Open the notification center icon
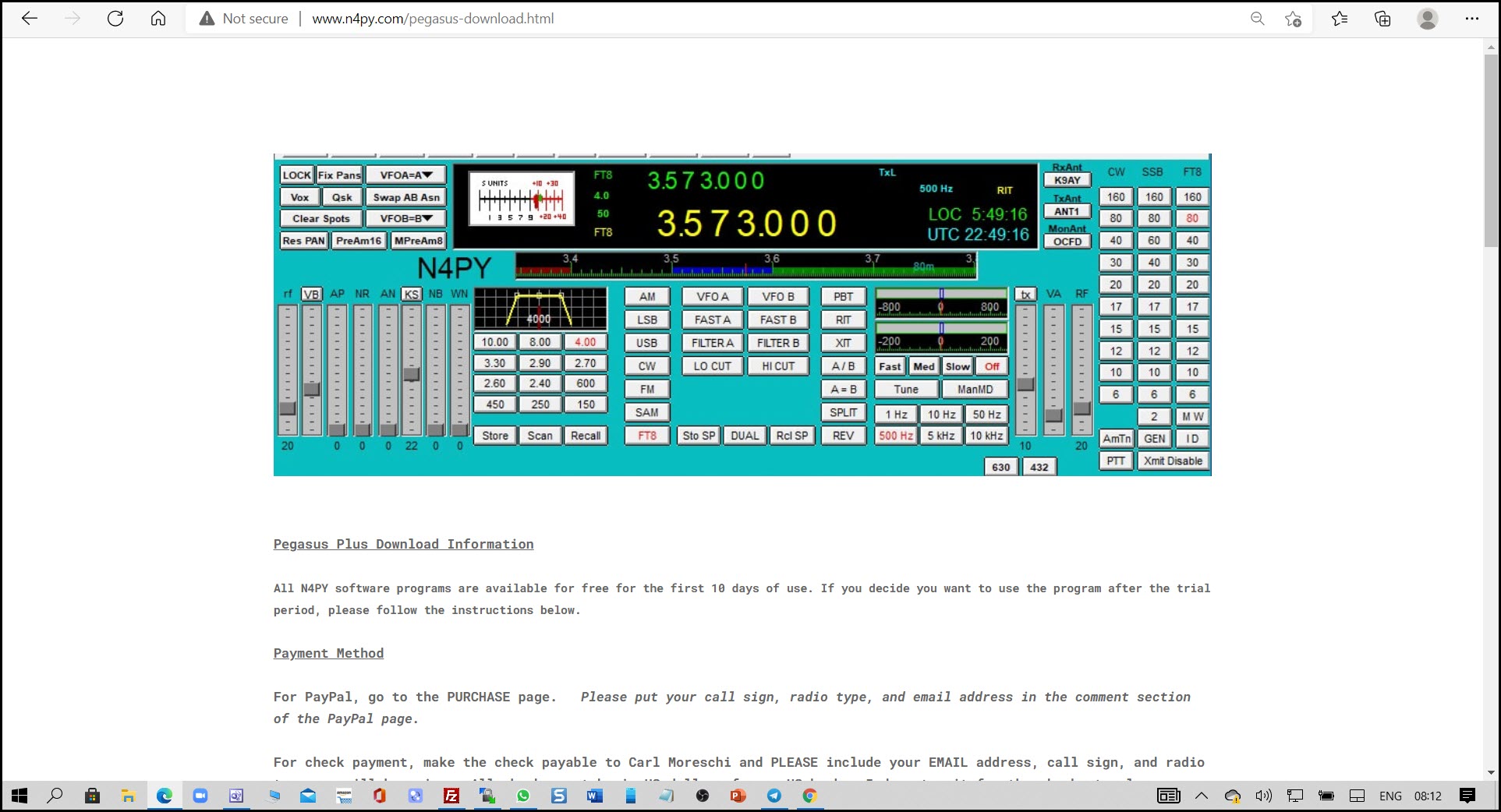 [x=1467, y=796]
